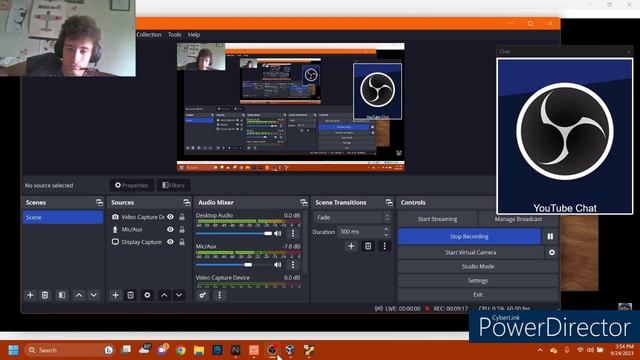Open the Tools menu
640x360 pixels.
(x=174, y=35)
